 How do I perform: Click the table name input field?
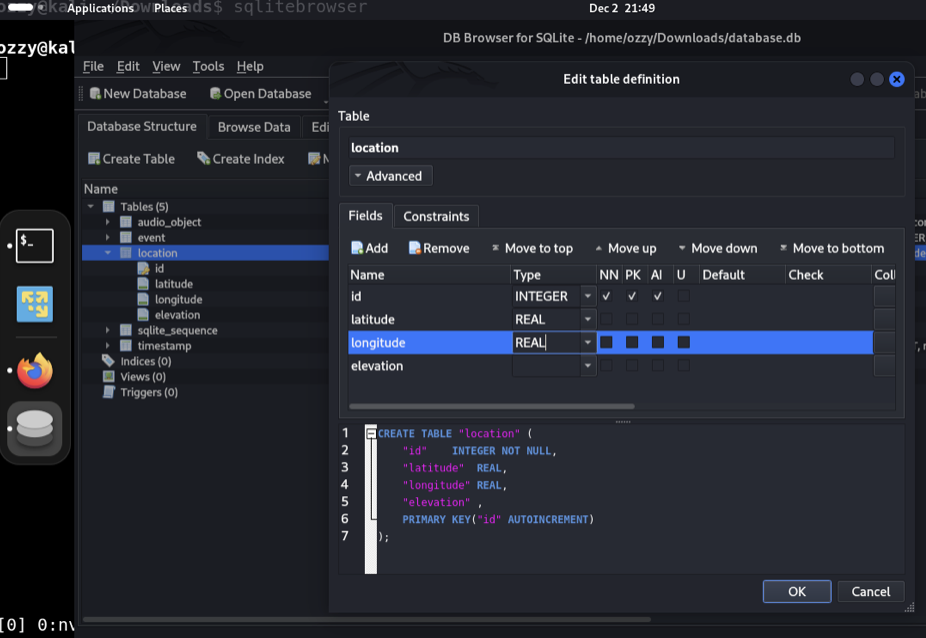pos(621,148)
